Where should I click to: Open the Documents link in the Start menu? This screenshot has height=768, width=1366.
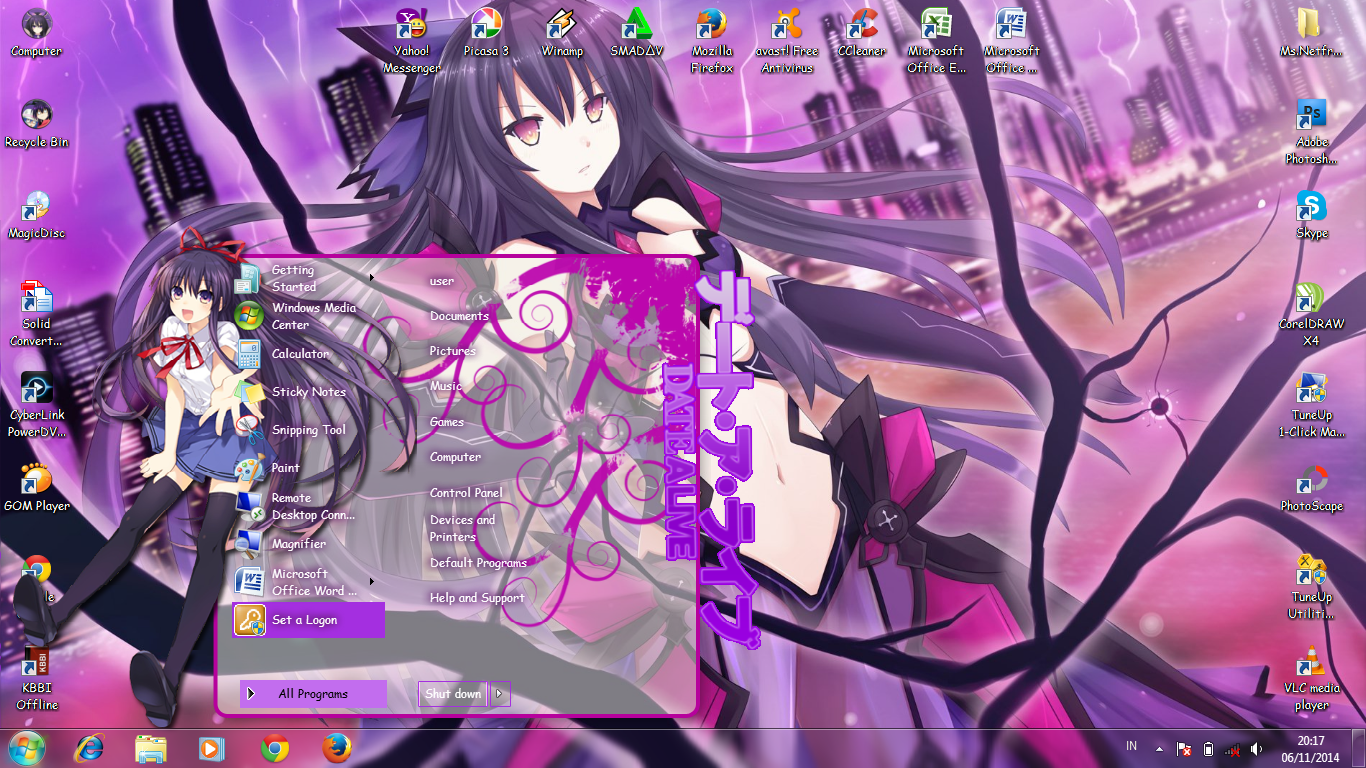point(459,316)
